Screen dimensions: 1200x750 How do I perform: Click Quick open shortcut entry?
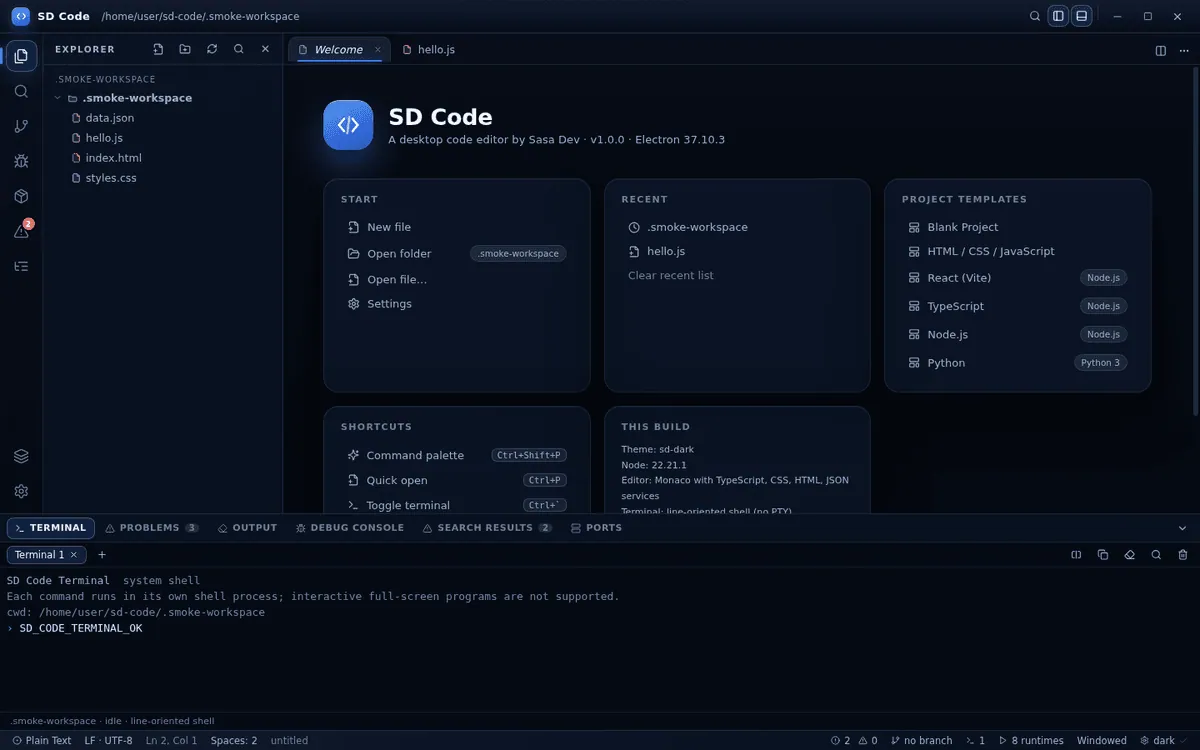pos(457,480)
